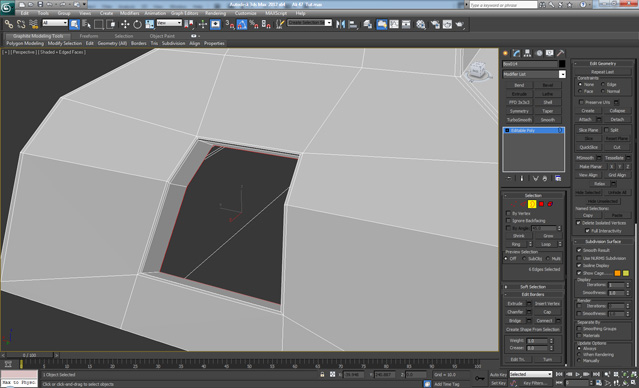
Task: Open the Motion command panel tab
Action: tap(539, 53)
